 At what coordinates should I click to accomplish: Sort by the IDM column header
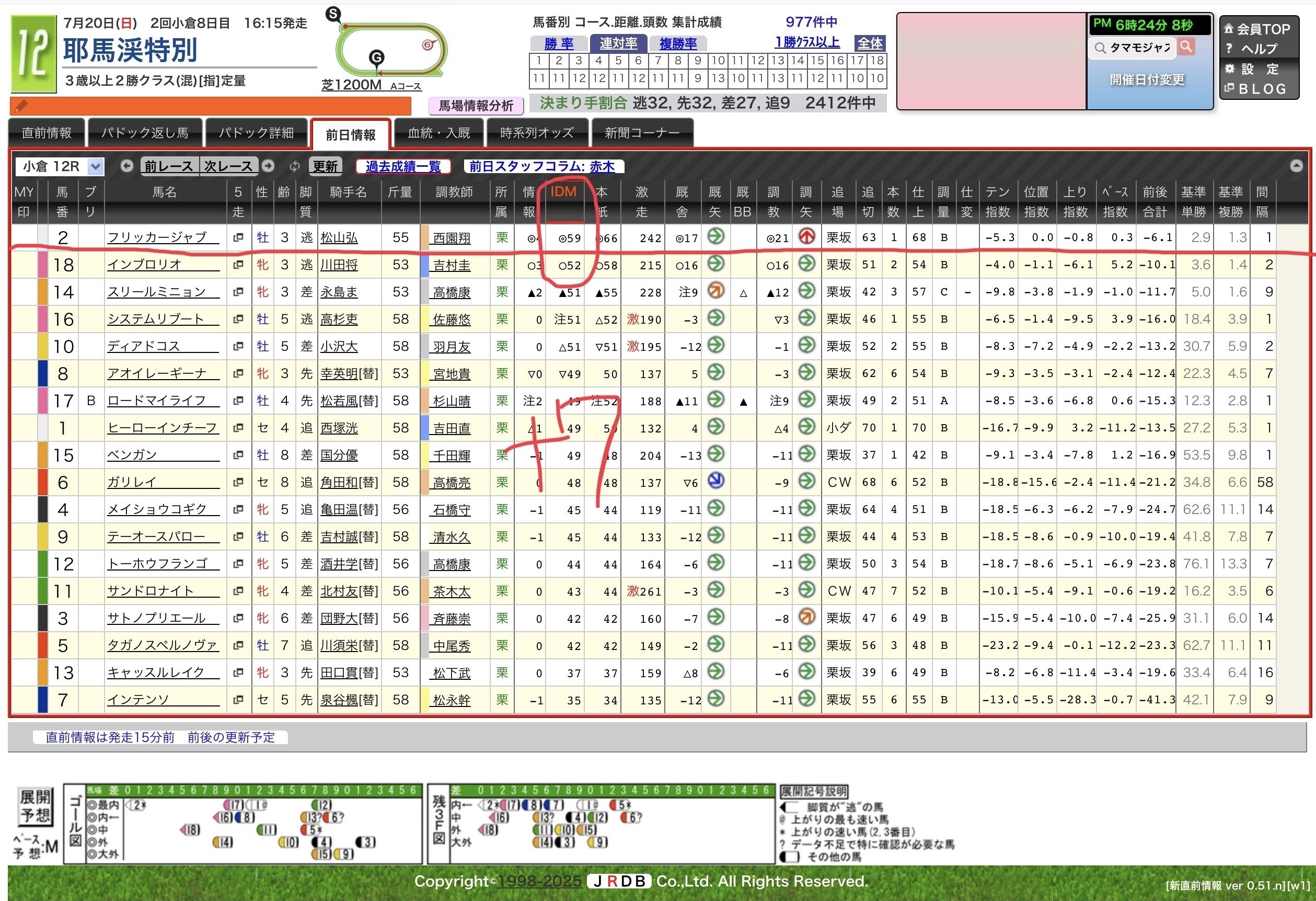(x=563, y=191)
